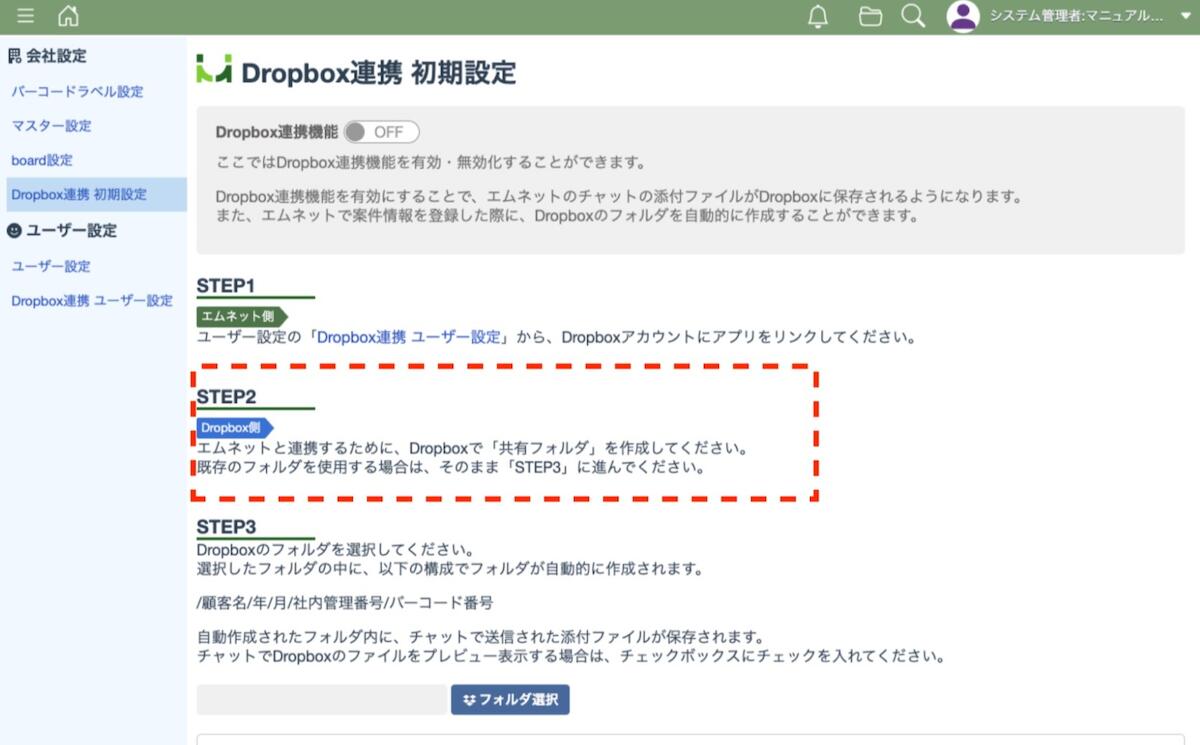
Task: Open the hamburger menu icon
Action: [26, 16]
